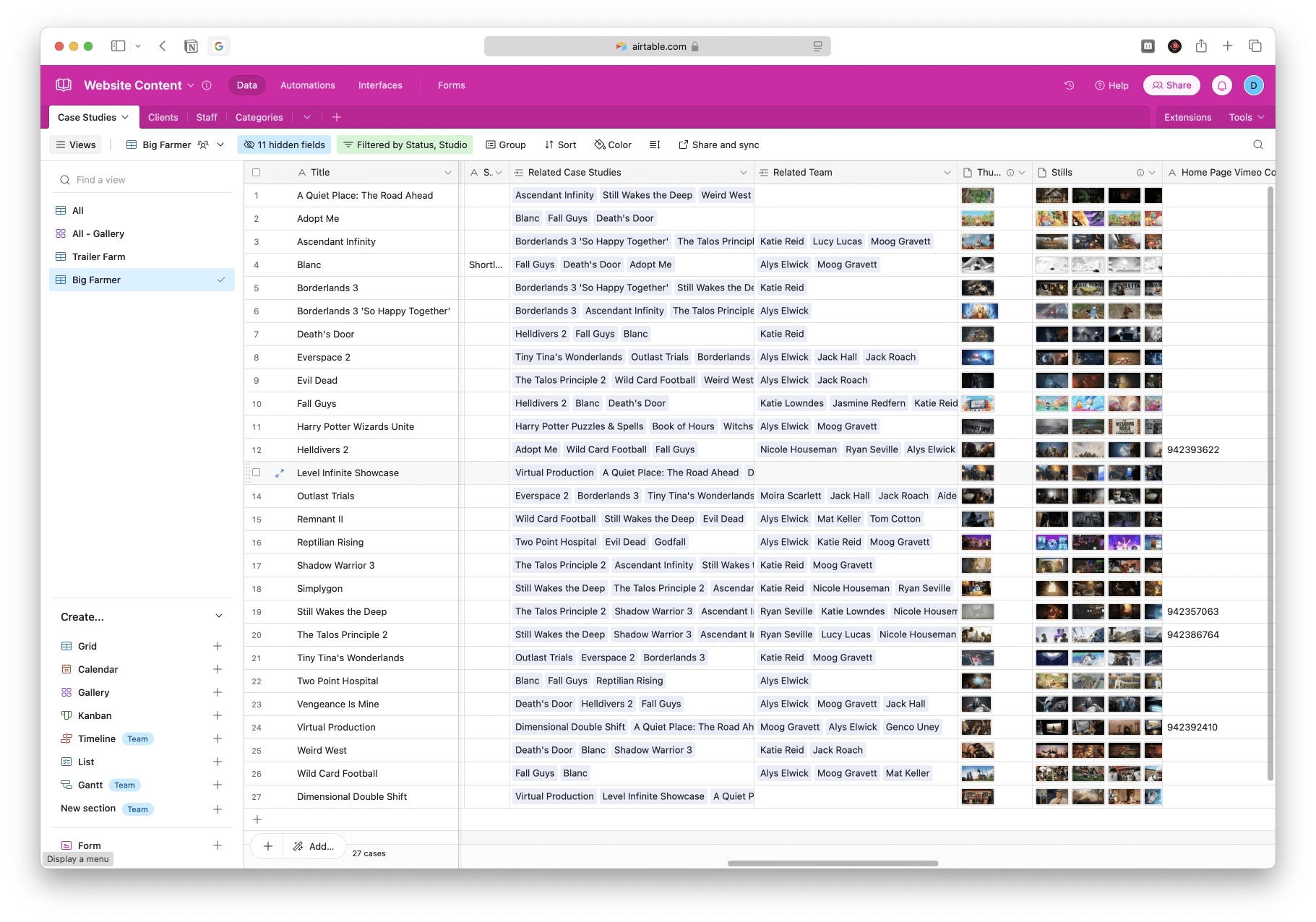
Task: Go back with the Safari back arrow
Action: tap(163, 46)
